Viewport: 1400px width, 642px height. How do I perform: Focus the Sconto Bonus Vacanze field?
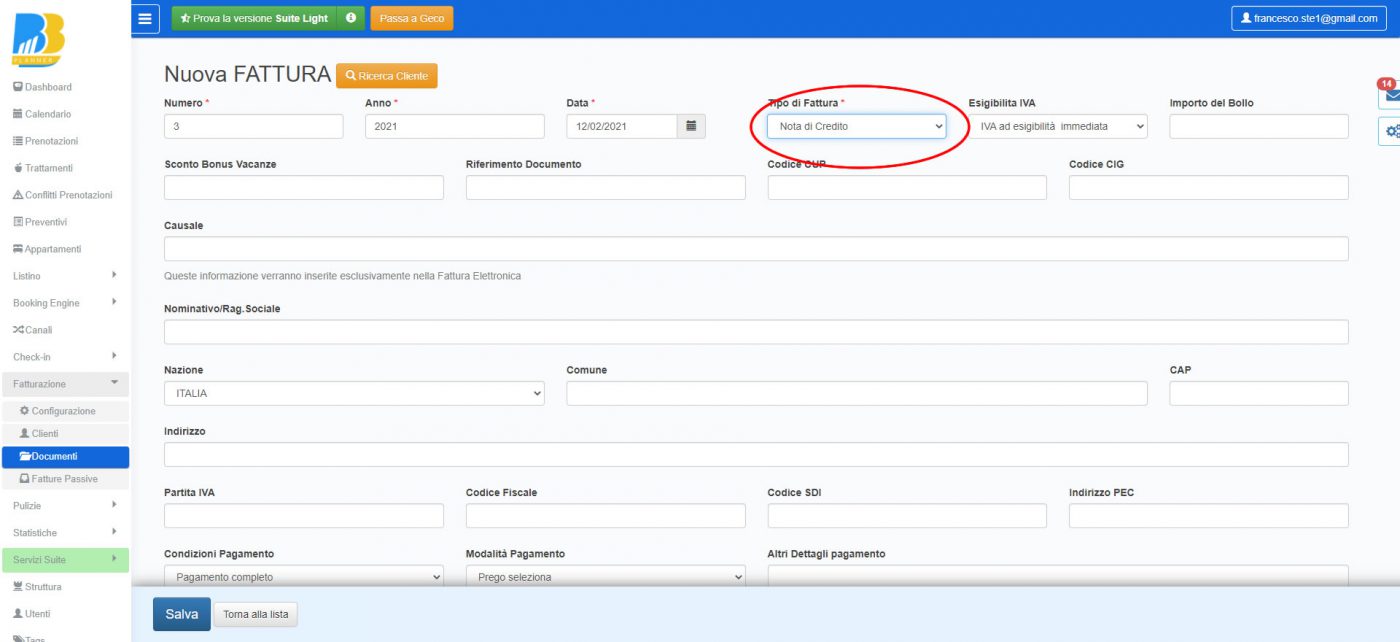pos(304,187)
